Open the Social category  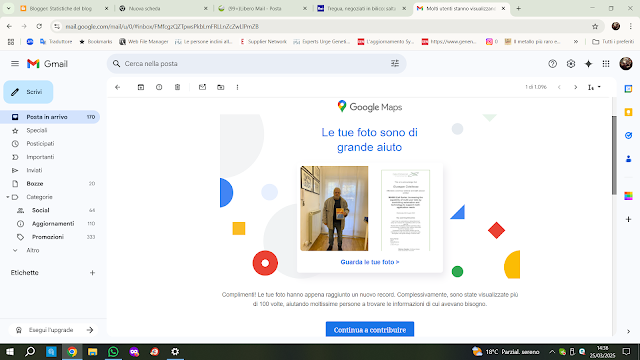(40, 210)
